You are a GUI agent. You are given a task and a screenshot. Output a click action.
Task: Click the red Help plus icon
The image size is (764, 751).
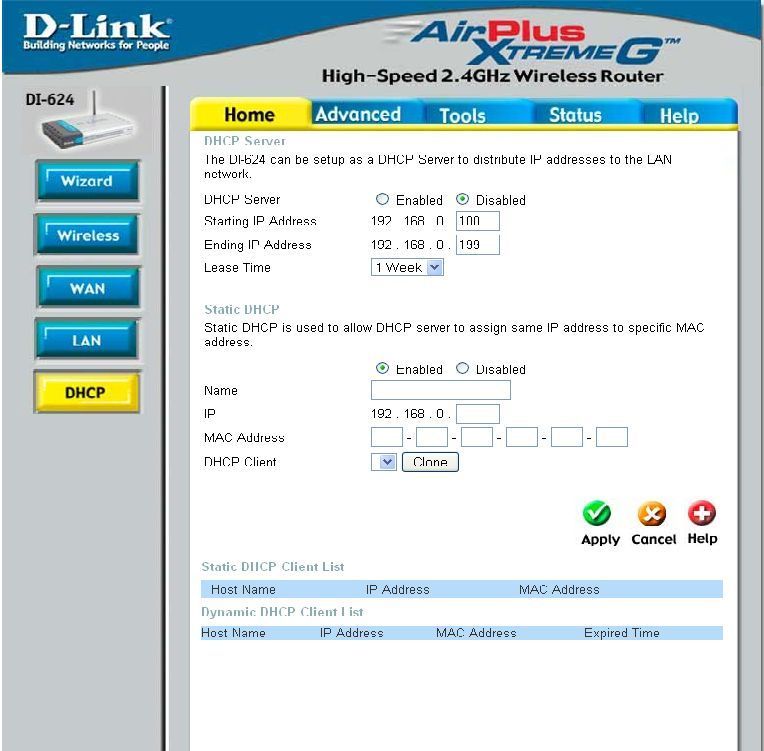[x=702, y=513]
